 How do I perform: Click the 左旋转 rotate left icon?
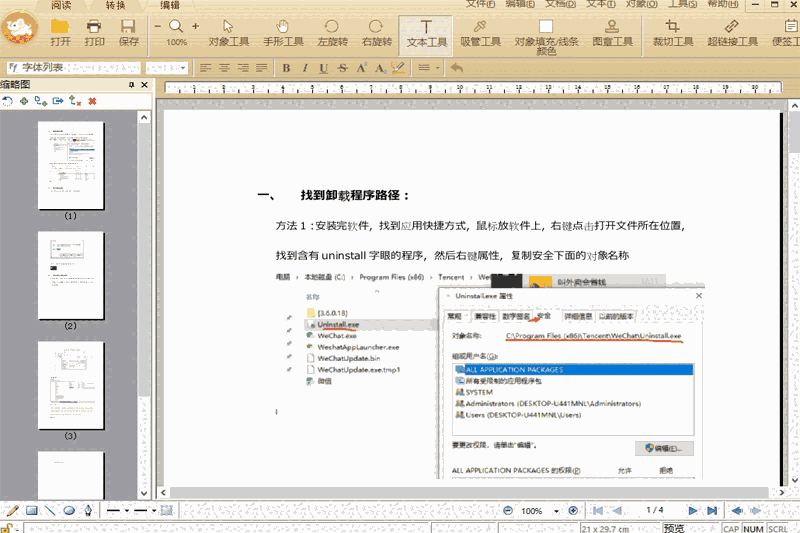point(331,32)
